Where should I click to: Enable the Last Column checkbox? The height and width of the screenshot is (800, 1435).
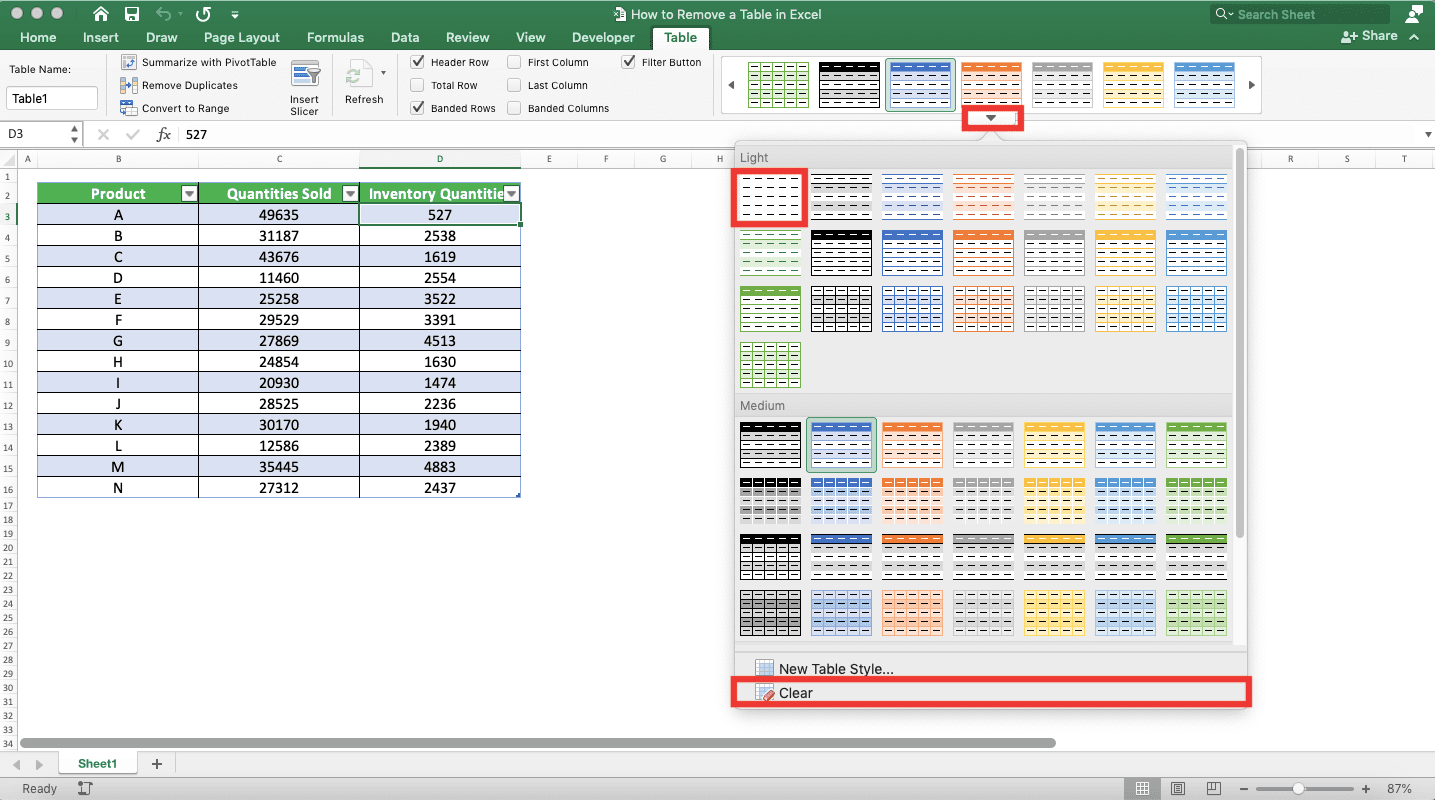point(514,85)
